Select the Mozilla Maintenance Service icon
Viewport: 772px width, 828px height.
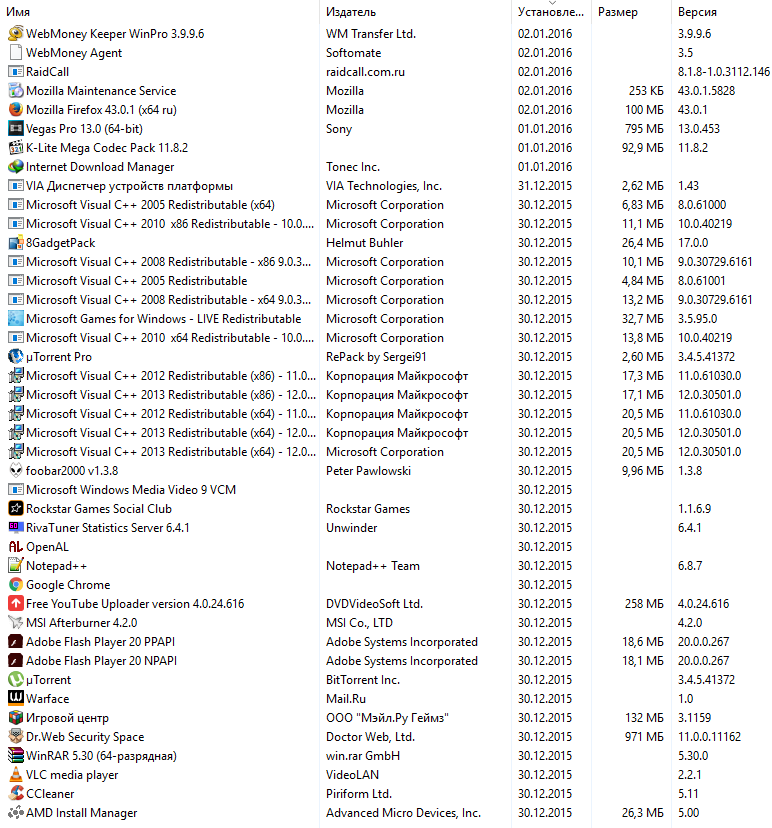16,90
